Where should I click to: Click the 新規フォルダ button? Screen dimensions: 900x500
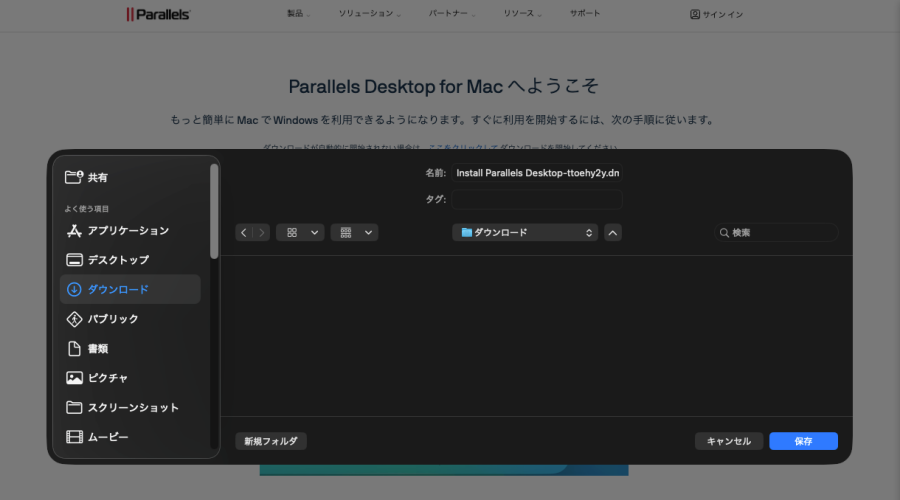[x=271, y=441]
